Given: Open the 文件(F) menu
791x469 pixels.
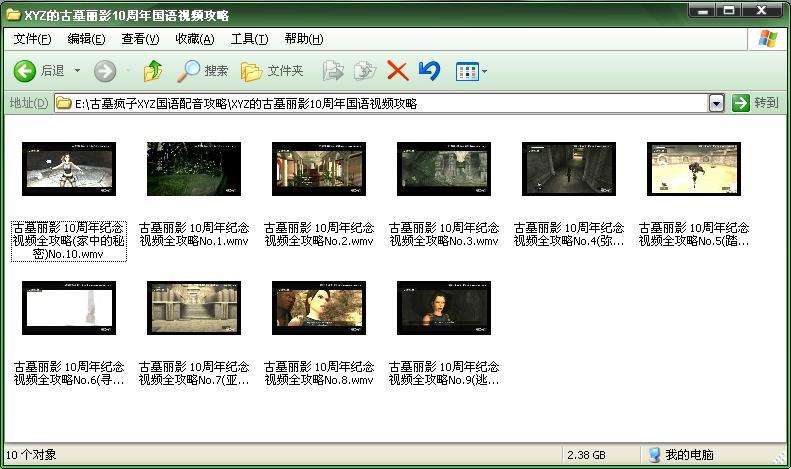Looking at the screenshot, I should click(x=32, y=39).
